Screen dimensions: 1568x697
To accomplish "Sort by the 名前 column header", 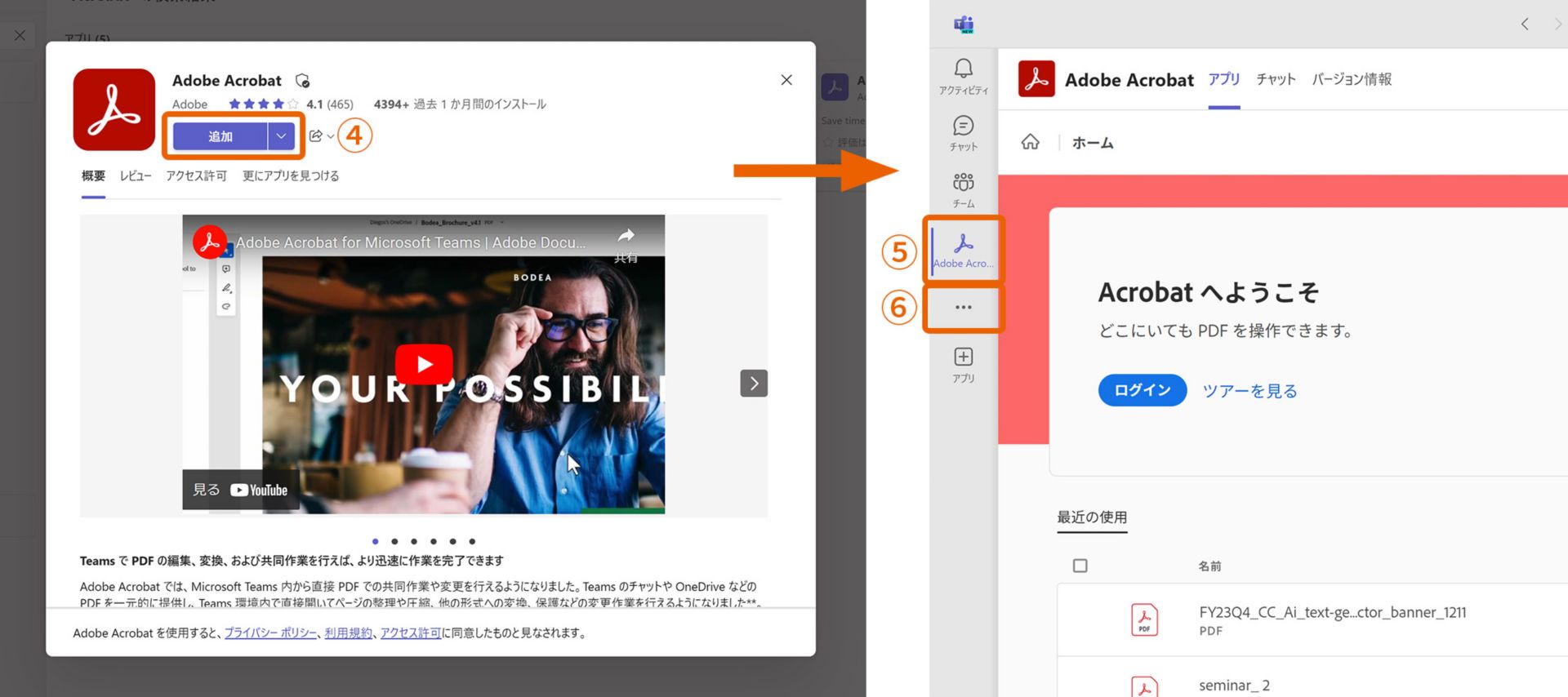I will [1209, 566].
